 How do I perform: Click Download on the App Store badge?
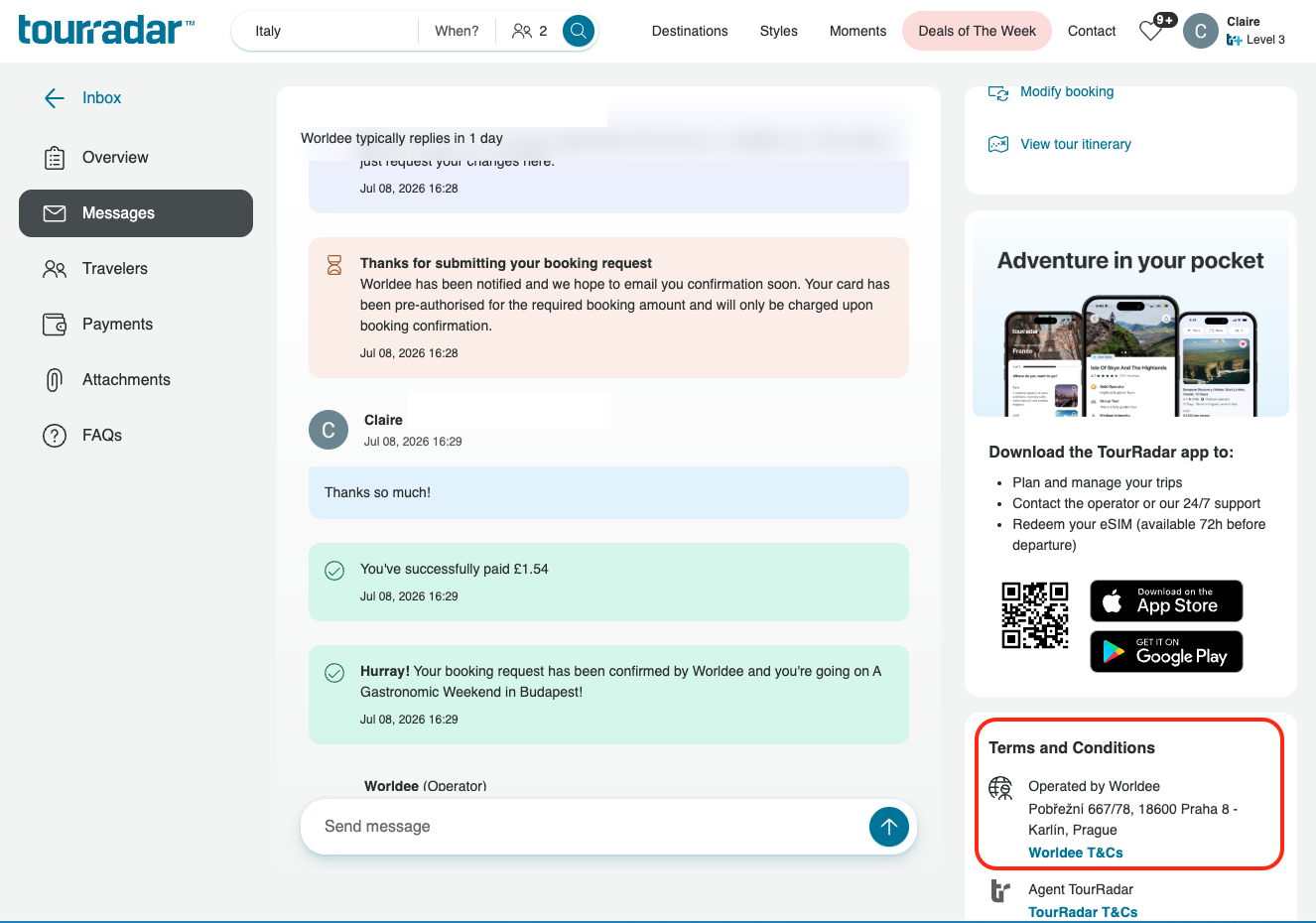(x=1166, y=600)
